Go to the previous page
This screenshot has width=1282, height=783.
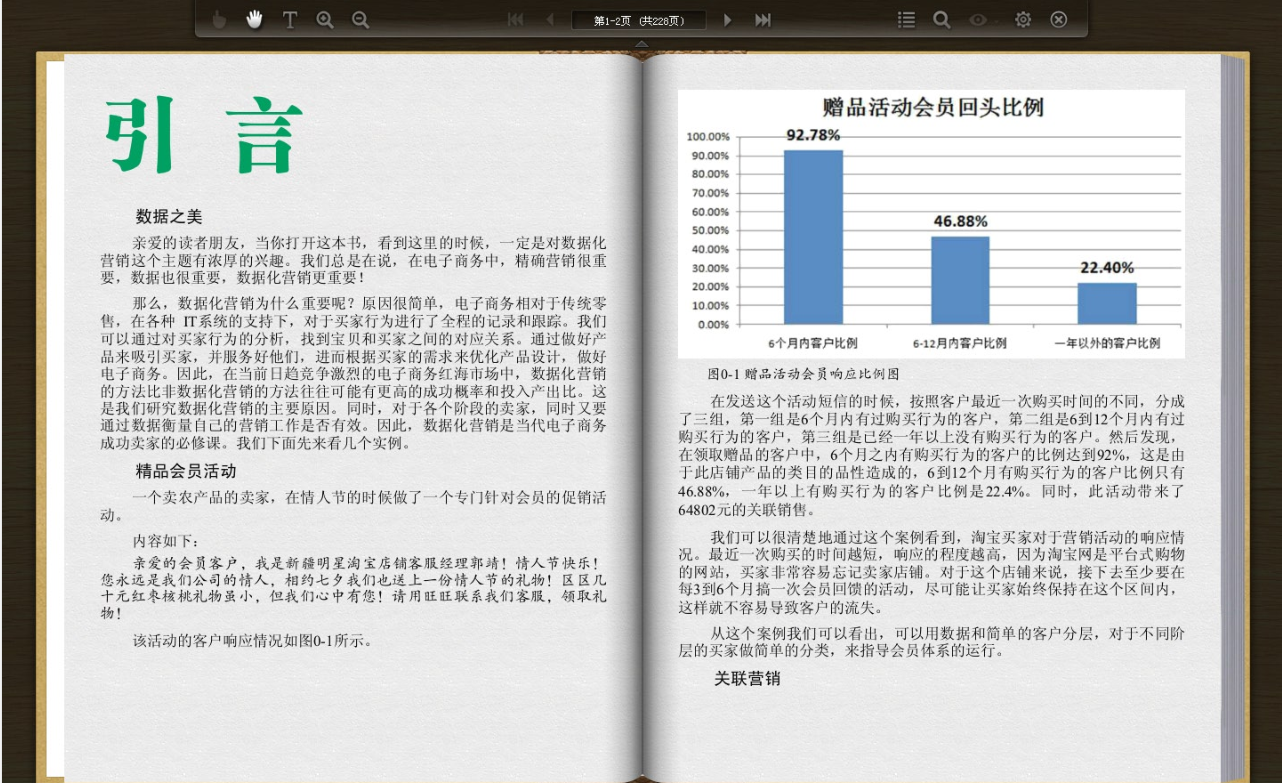tap(549, 19)
